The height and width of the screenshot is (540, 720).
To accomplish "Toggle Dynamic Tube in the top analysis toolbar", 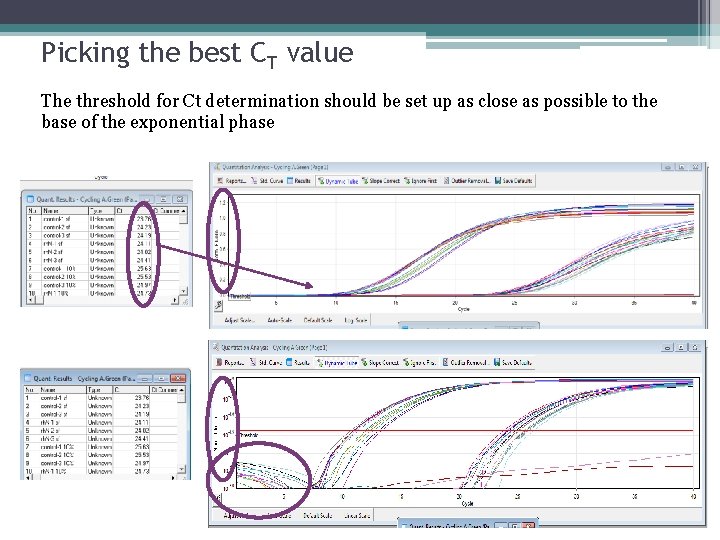I will [338, 181].
